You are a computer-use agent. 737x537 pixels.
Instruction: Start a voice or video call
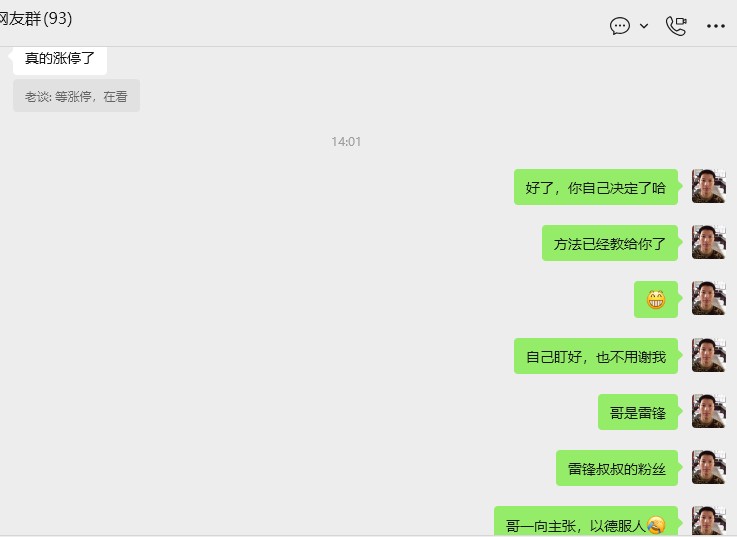pyautogui.click(x=676, y=26)
